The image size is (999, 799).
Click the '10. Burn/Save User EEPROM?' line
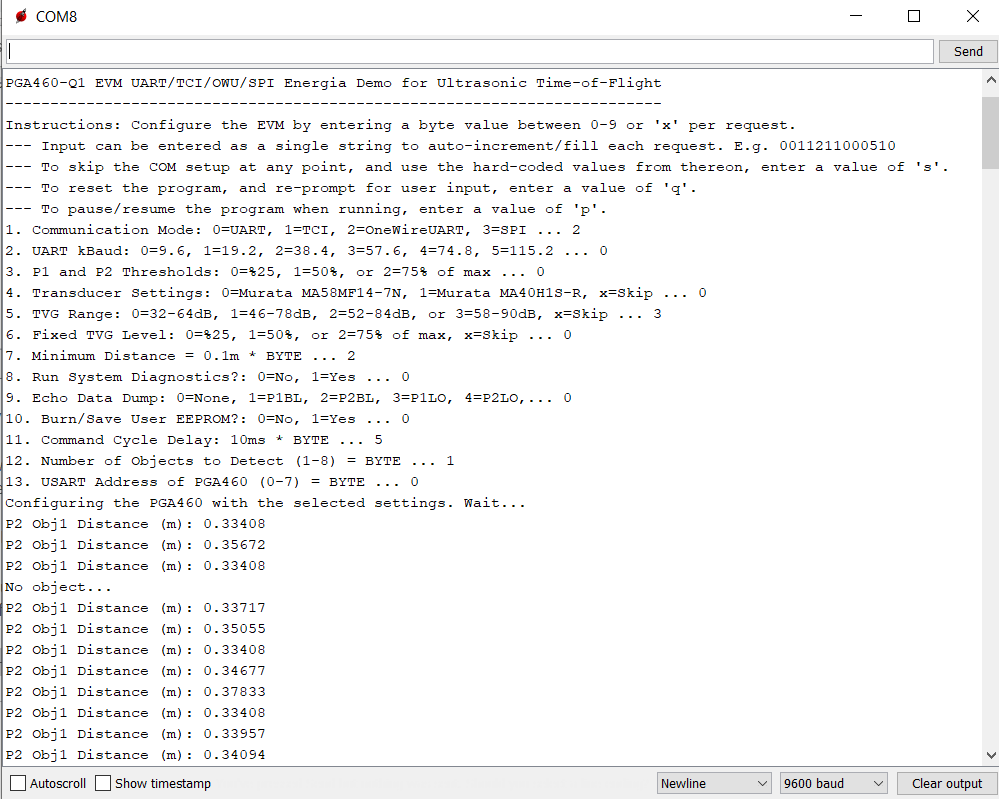coord(208,419)
